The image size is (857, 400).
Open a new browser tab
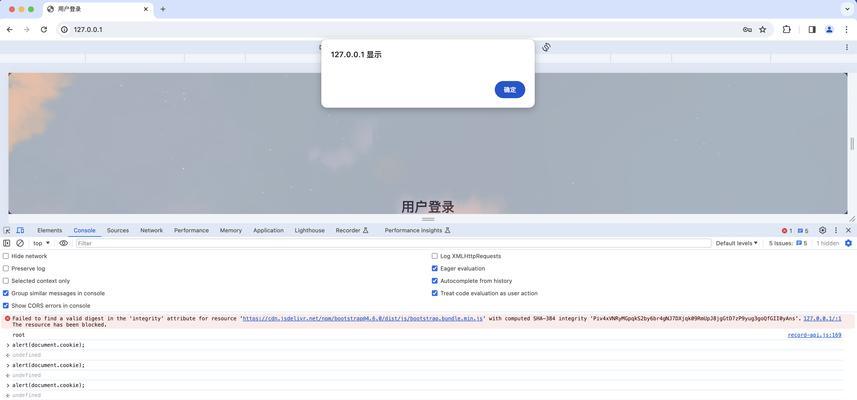coord(163,9)
